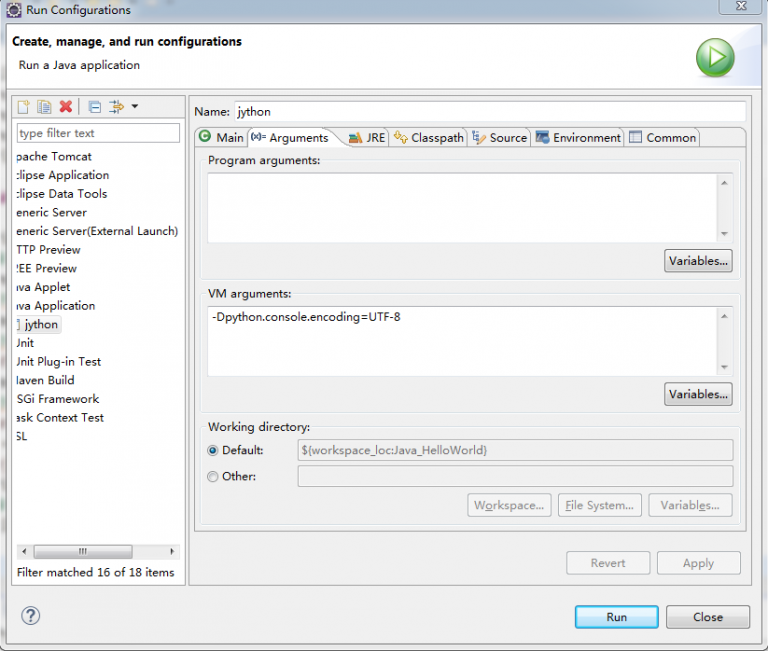Screen dimensions: 768x651
Task: Click Variables button under Program arguments
Action: click(x=697, y=261)
